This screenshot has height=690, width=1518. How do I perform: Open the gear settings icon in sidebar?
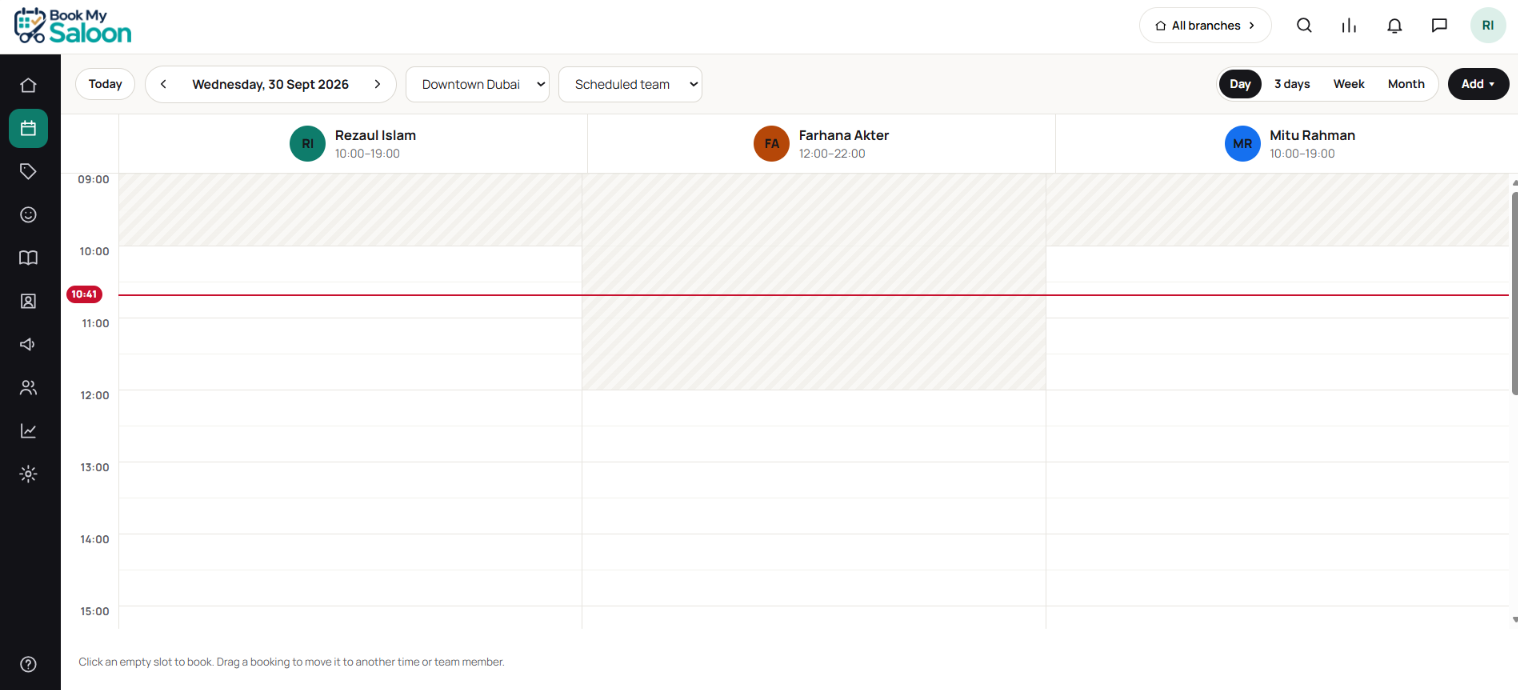[28, 474]
